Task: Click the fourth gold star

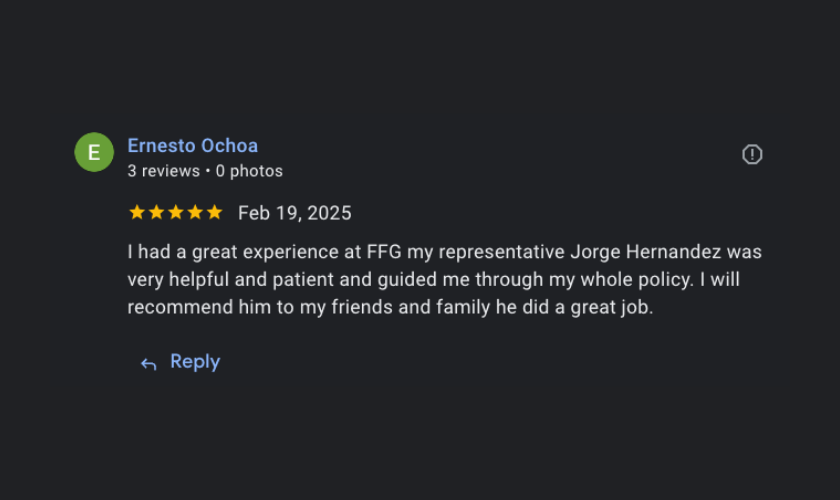Action: 195,212
